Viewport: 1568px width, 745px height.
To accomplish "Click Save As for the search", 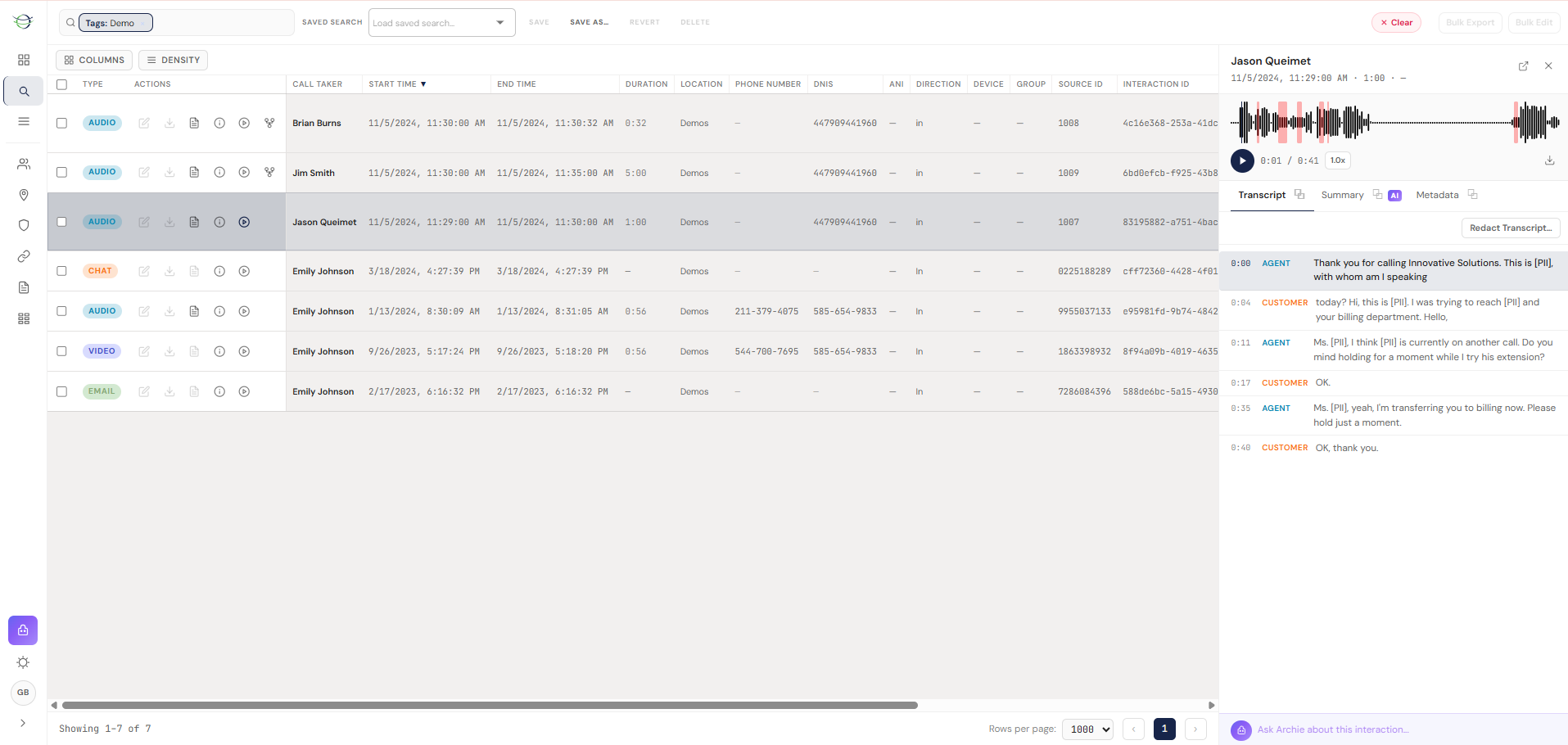I will tap(590, 22).
